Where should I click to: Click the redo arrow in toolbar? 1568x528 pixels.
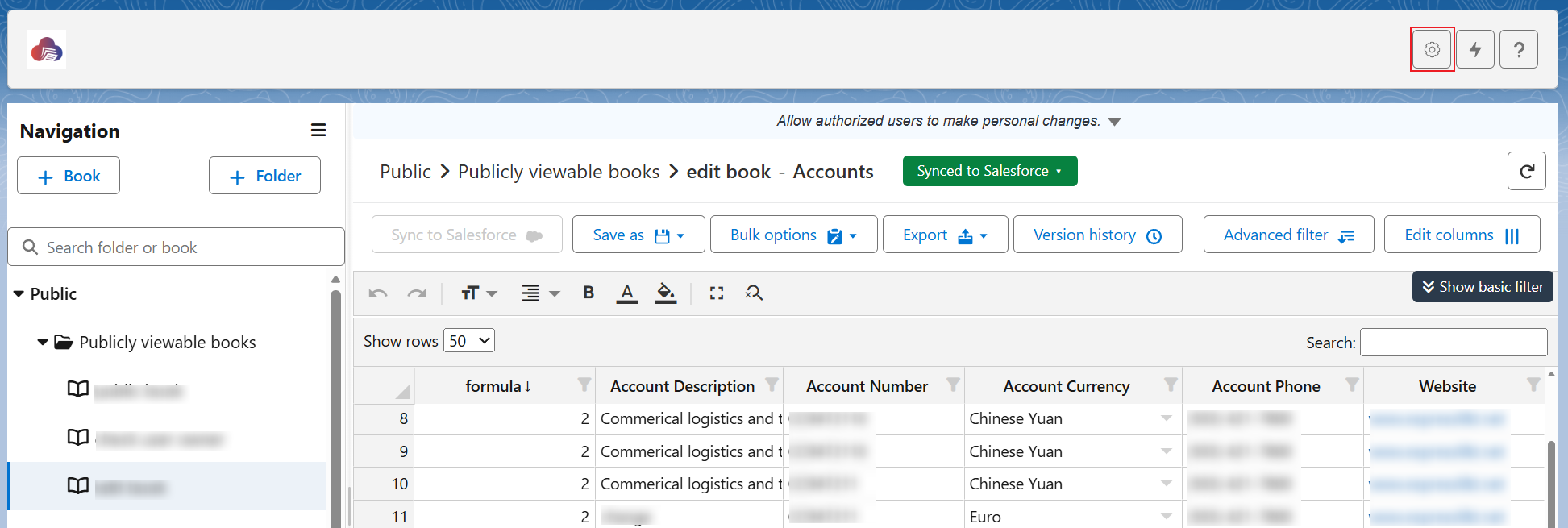pyautogui.click(x=417, y=293)
